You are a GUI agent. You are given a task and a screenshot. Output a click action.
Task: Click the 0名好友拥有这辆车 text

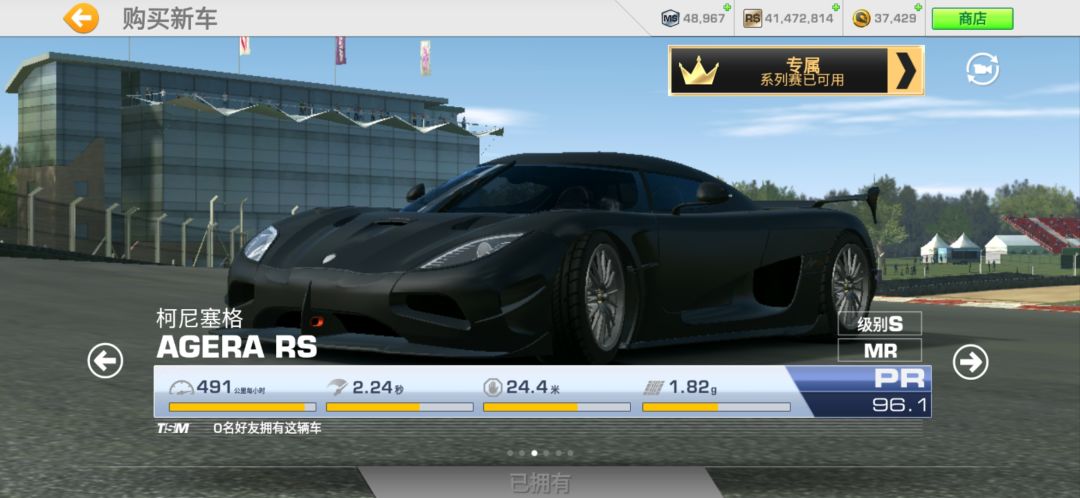(267, 428)
